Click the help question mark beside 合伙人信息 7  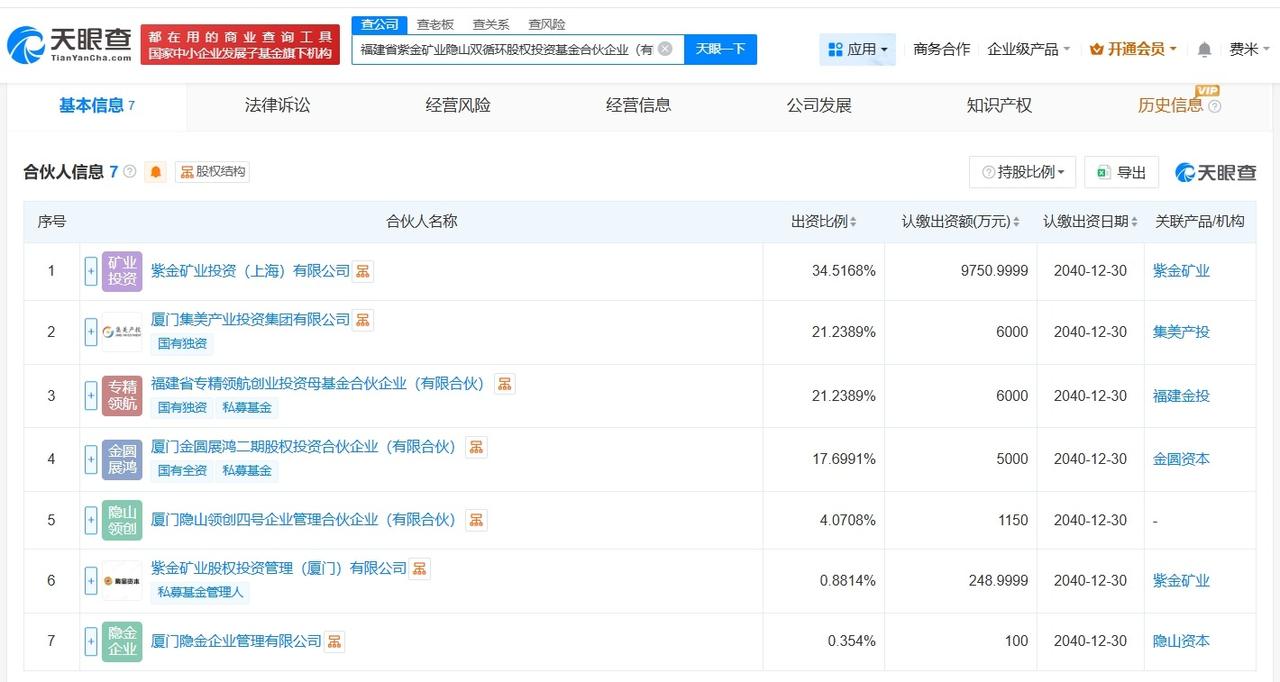129,172
